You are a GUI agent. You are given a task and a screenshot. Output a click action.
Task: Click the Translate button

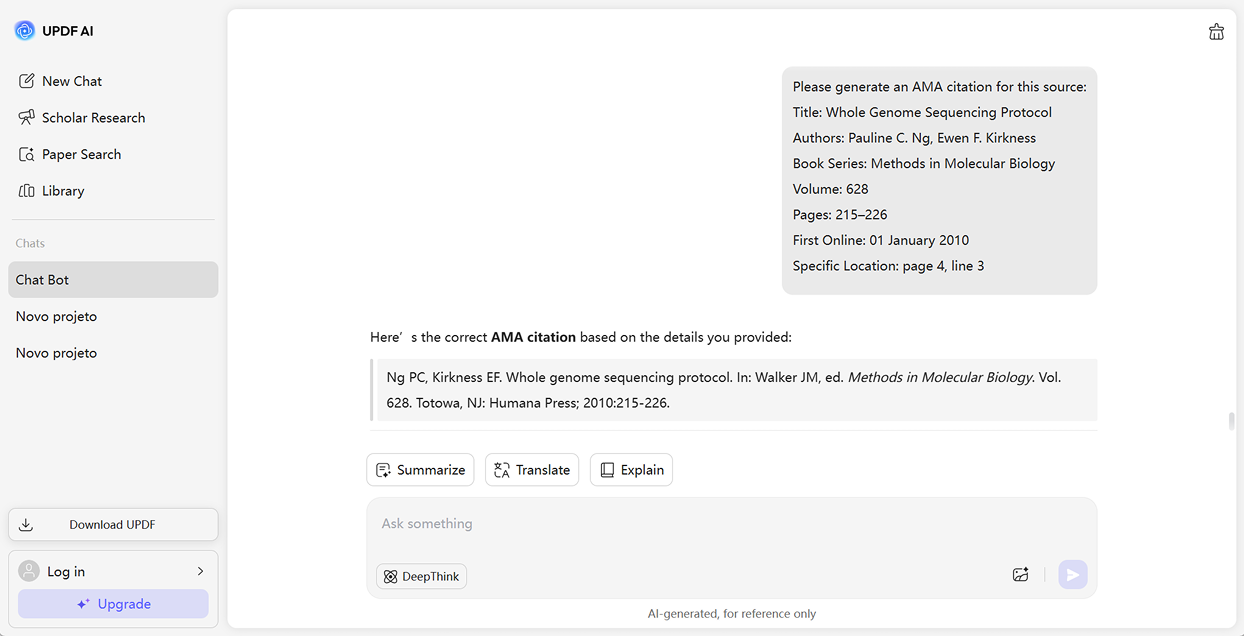pos(532,470)
